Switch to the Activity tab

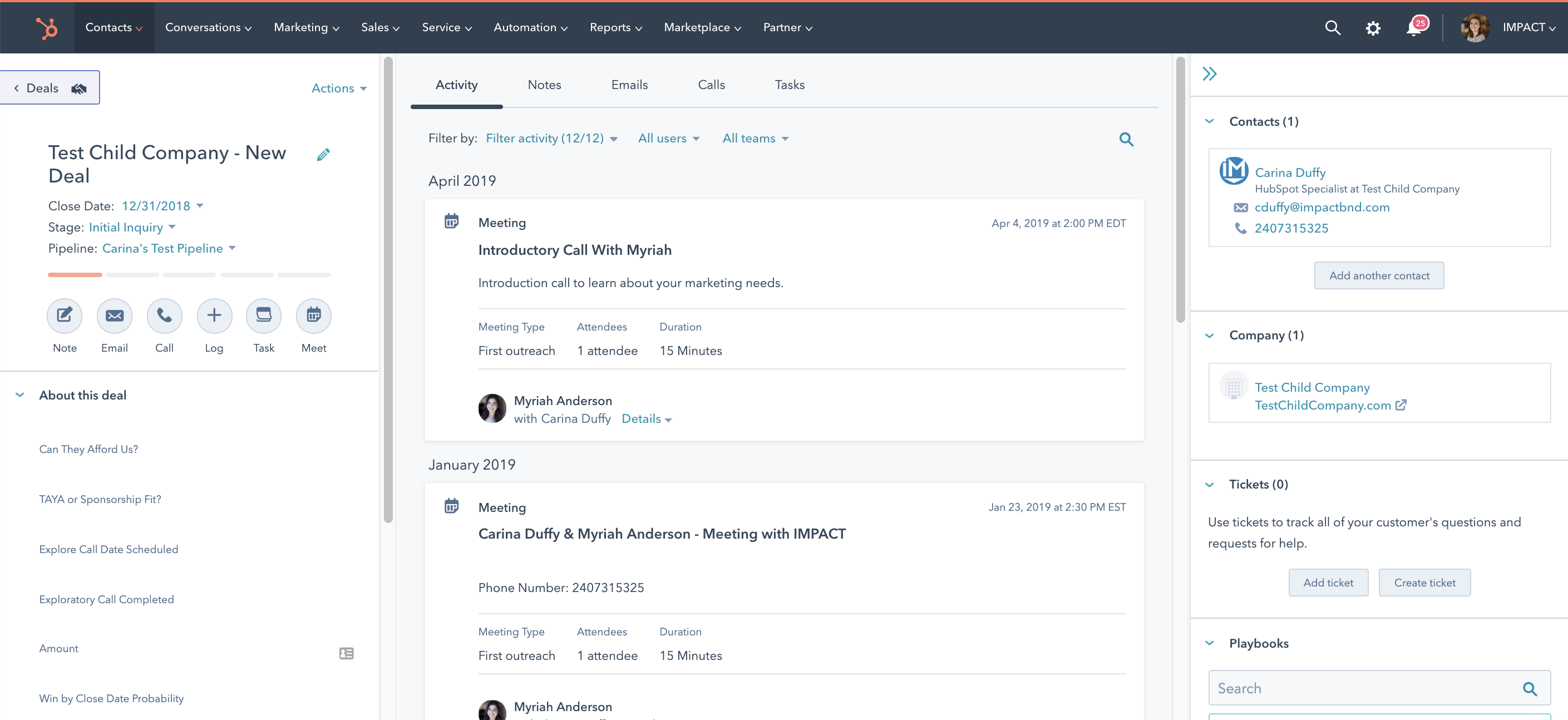click(456, 85)
